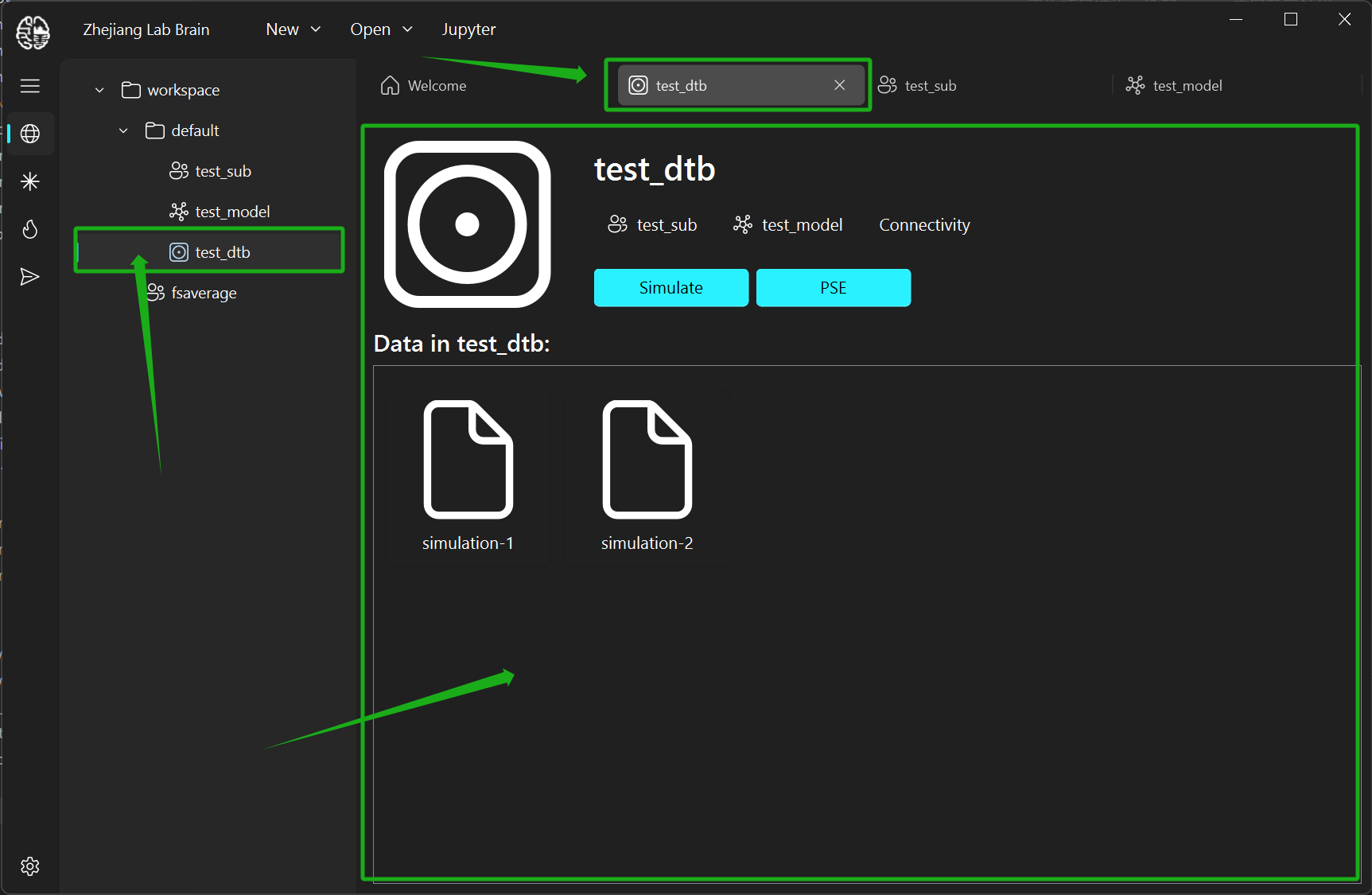Viewport: 1372px width, 895px height.
Task: Click the test_dtb page heading
Action: coord(655,169)
